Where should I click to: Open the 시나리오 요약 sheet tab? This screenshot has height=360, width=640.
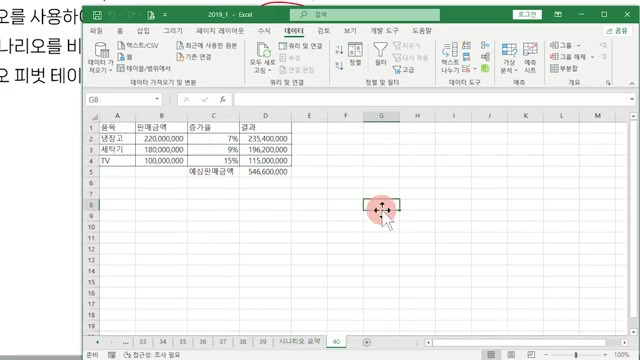pos(300,342)
